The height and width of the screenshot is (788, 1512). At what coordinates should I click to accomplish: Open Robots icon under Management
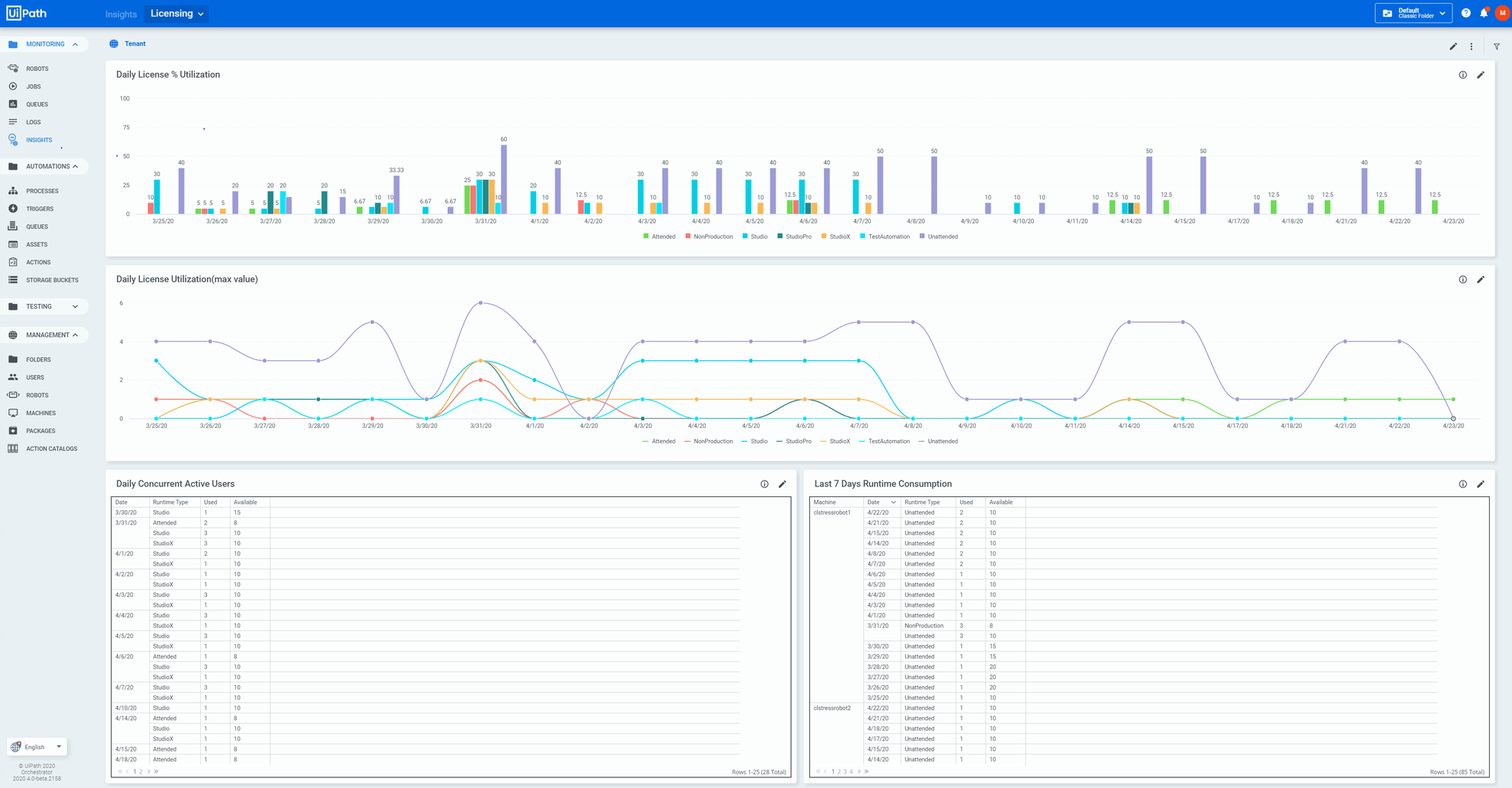pos(13,395)
